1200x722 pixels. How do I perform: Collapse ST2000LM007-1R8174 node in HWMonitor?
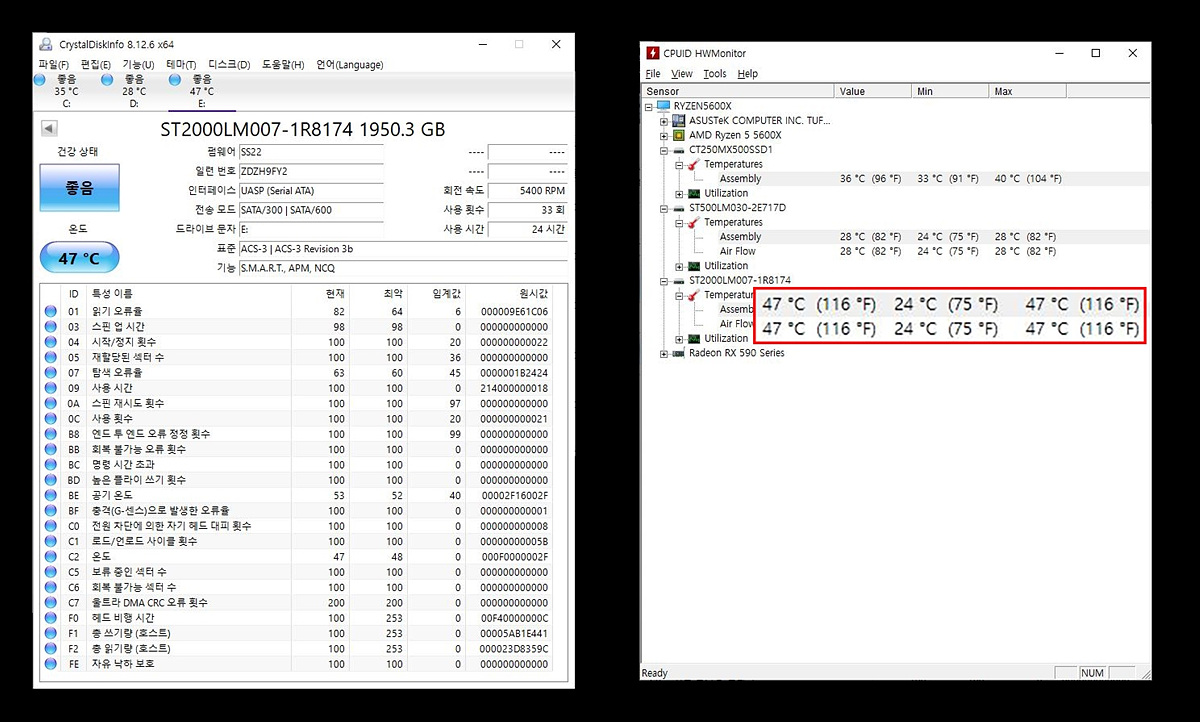[x=664, y=281]
